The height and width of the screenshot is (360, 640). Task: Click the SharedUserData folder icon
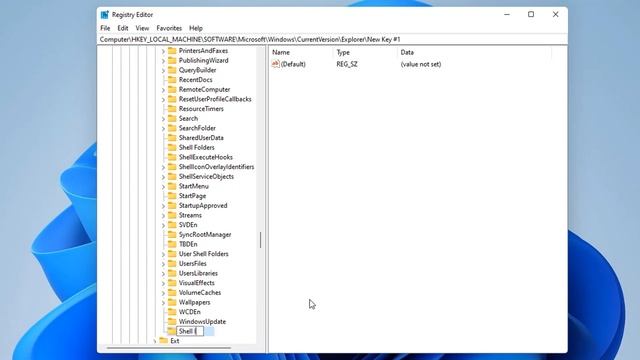[172, 138]
